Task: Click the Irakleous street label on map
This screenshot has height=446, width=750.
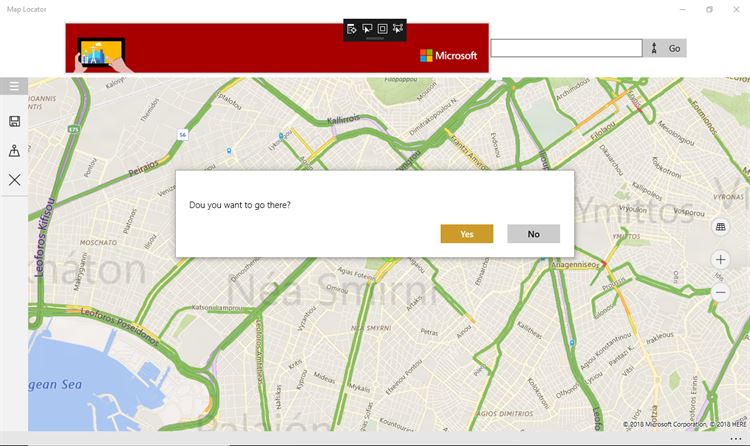Action: 660,338
